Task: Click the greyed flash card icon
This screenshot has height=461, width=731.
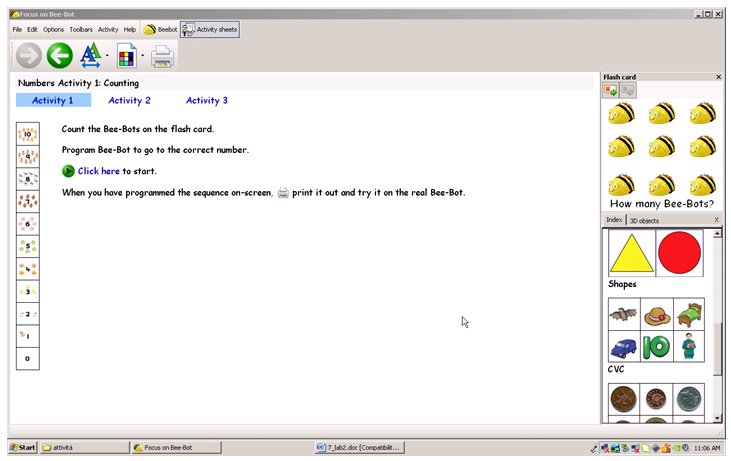Action: 628,89
